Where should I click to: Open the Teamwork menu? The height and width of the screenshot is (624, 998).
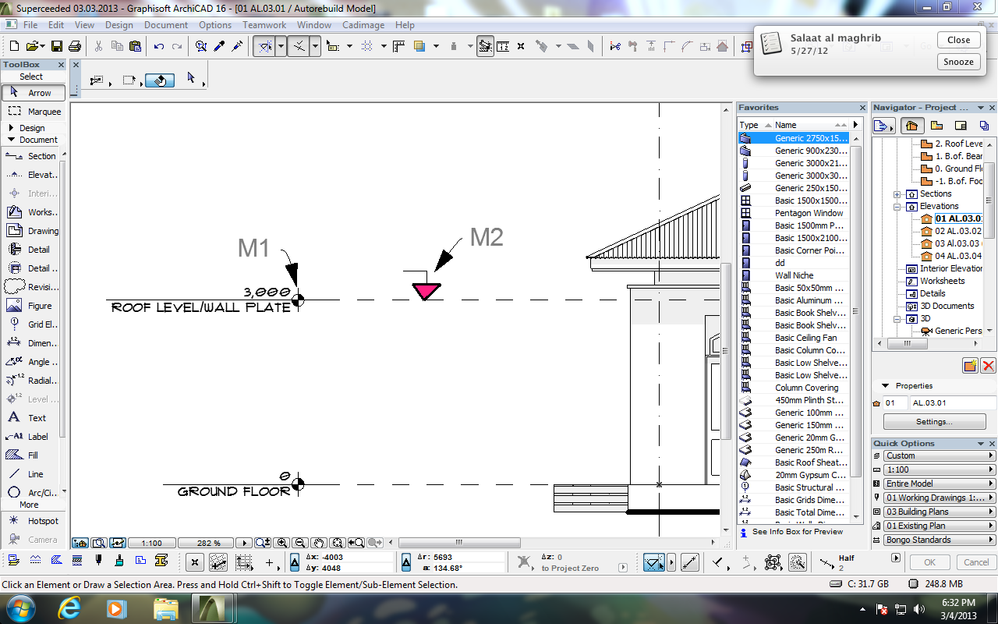coord(263,25)
